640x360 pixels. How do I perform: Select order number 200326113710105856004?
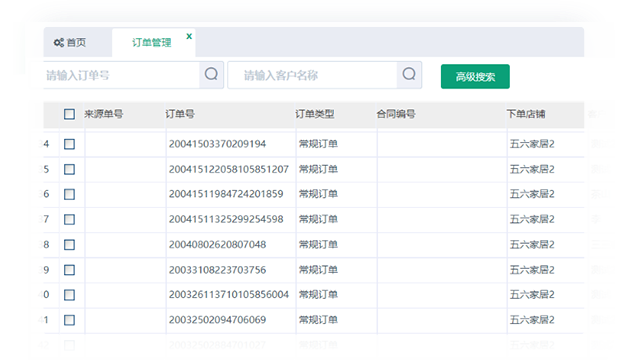[x=229, y=295]
